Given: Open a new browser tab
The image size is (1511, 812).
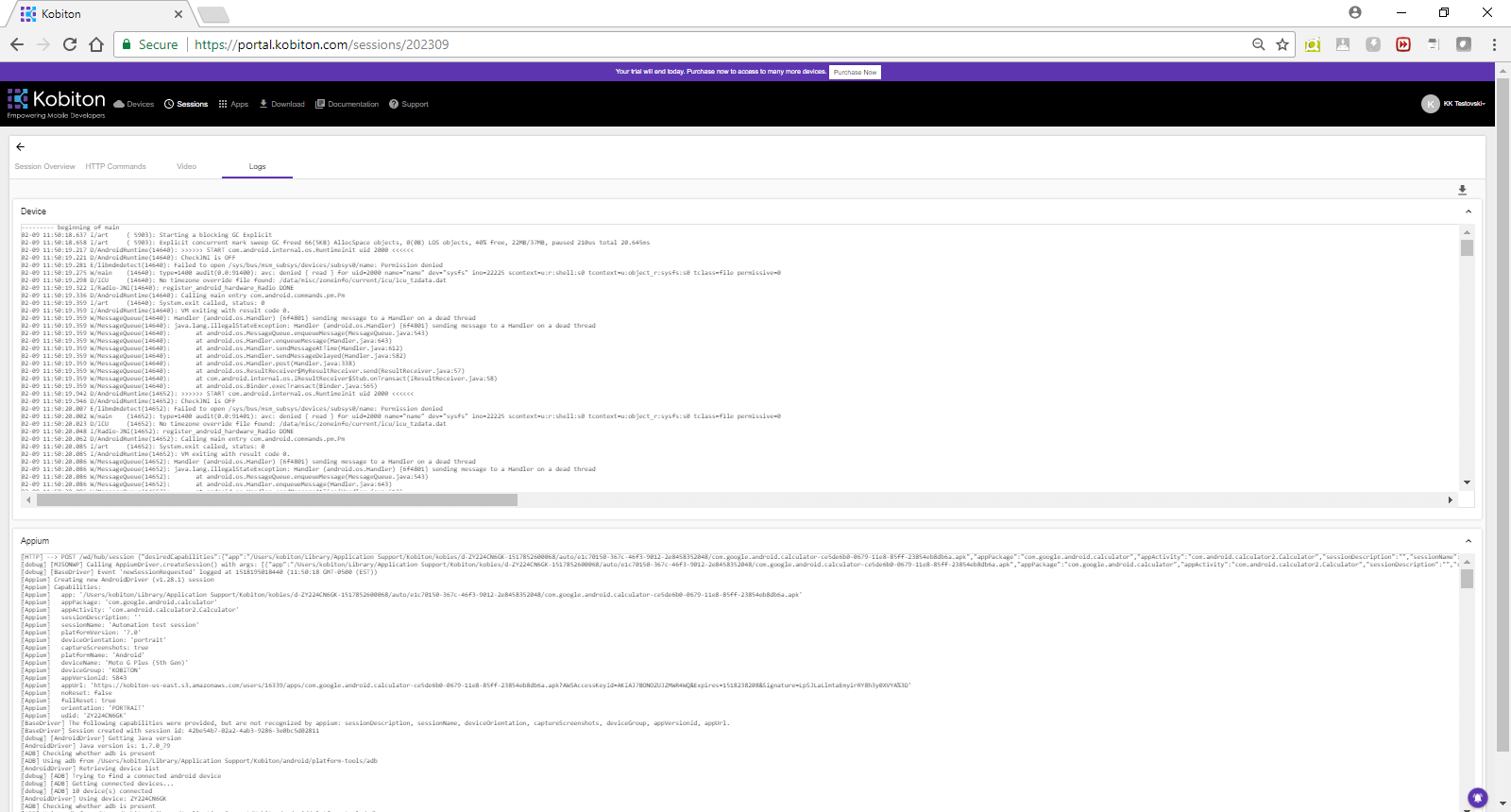Looking at the screenshot, I should coord(213,14).
